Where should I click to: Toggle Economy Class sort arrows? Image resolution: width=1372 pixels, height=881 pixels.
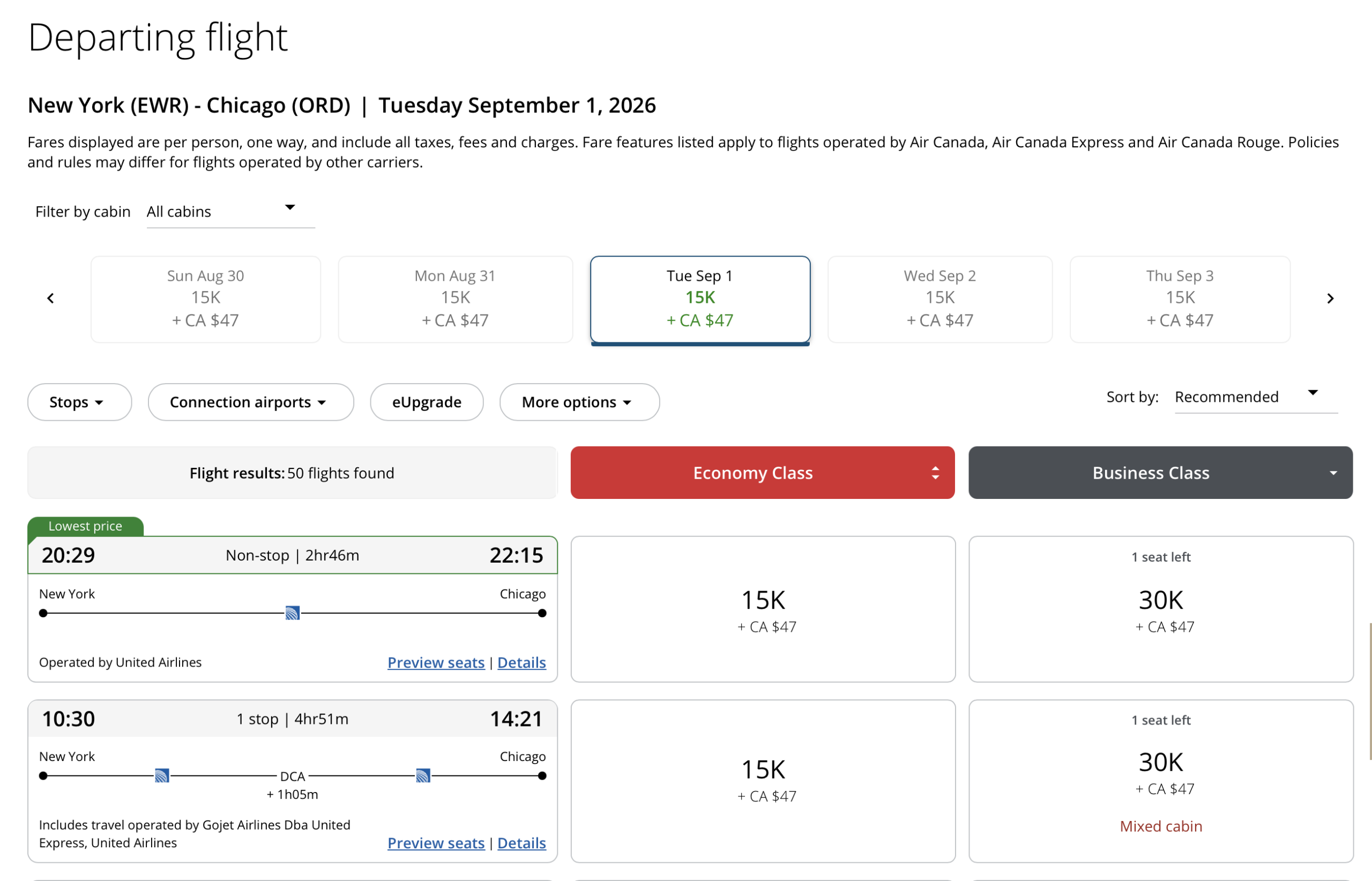click(x=935, y=473)
